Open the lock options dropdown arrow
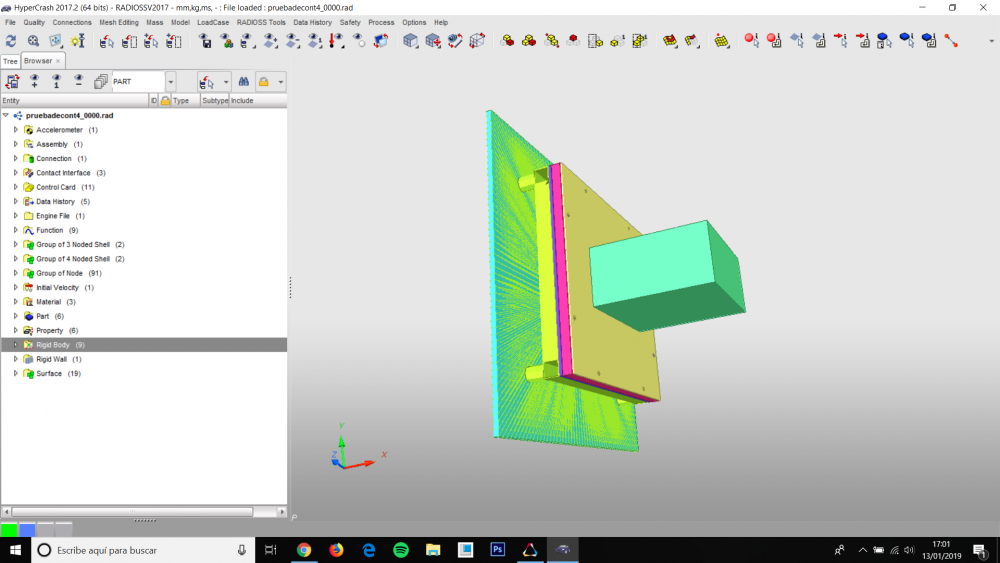 (x=281, y=82)
